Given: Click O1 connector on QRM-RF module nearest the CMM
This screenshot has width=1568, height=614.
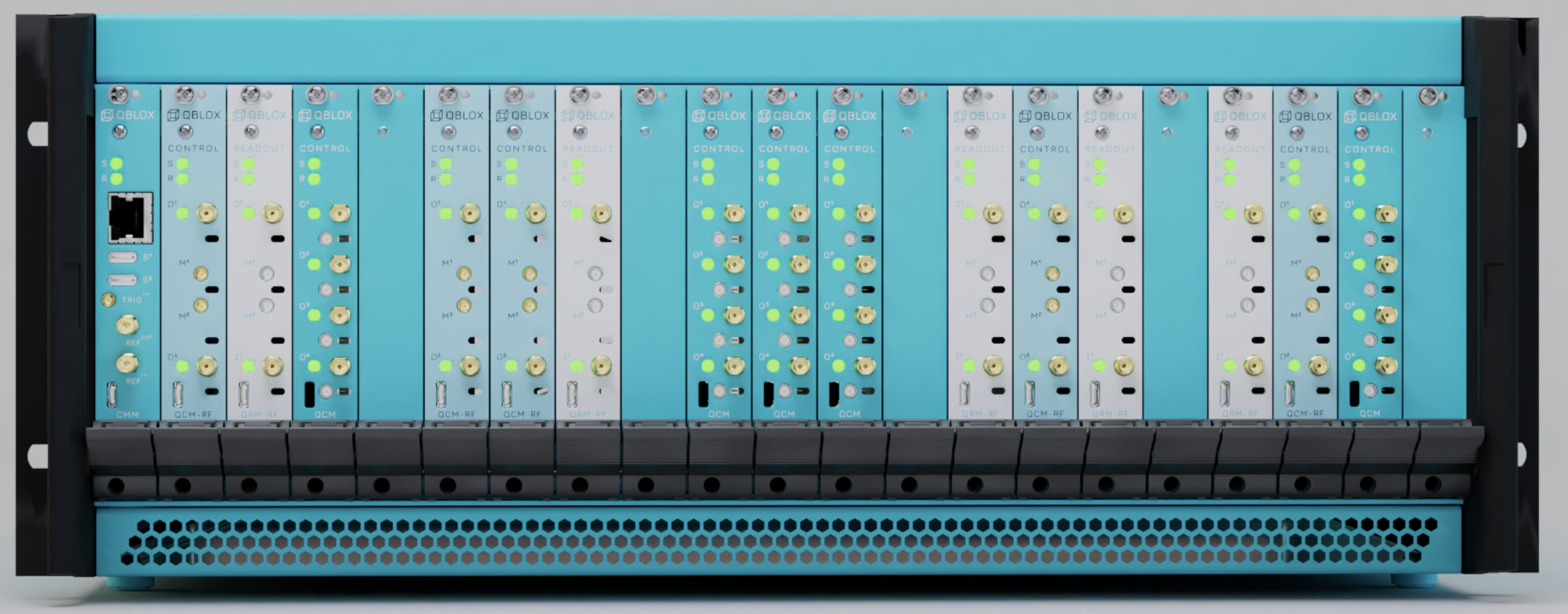Looking at the screenshot, I should pos(272,213).
